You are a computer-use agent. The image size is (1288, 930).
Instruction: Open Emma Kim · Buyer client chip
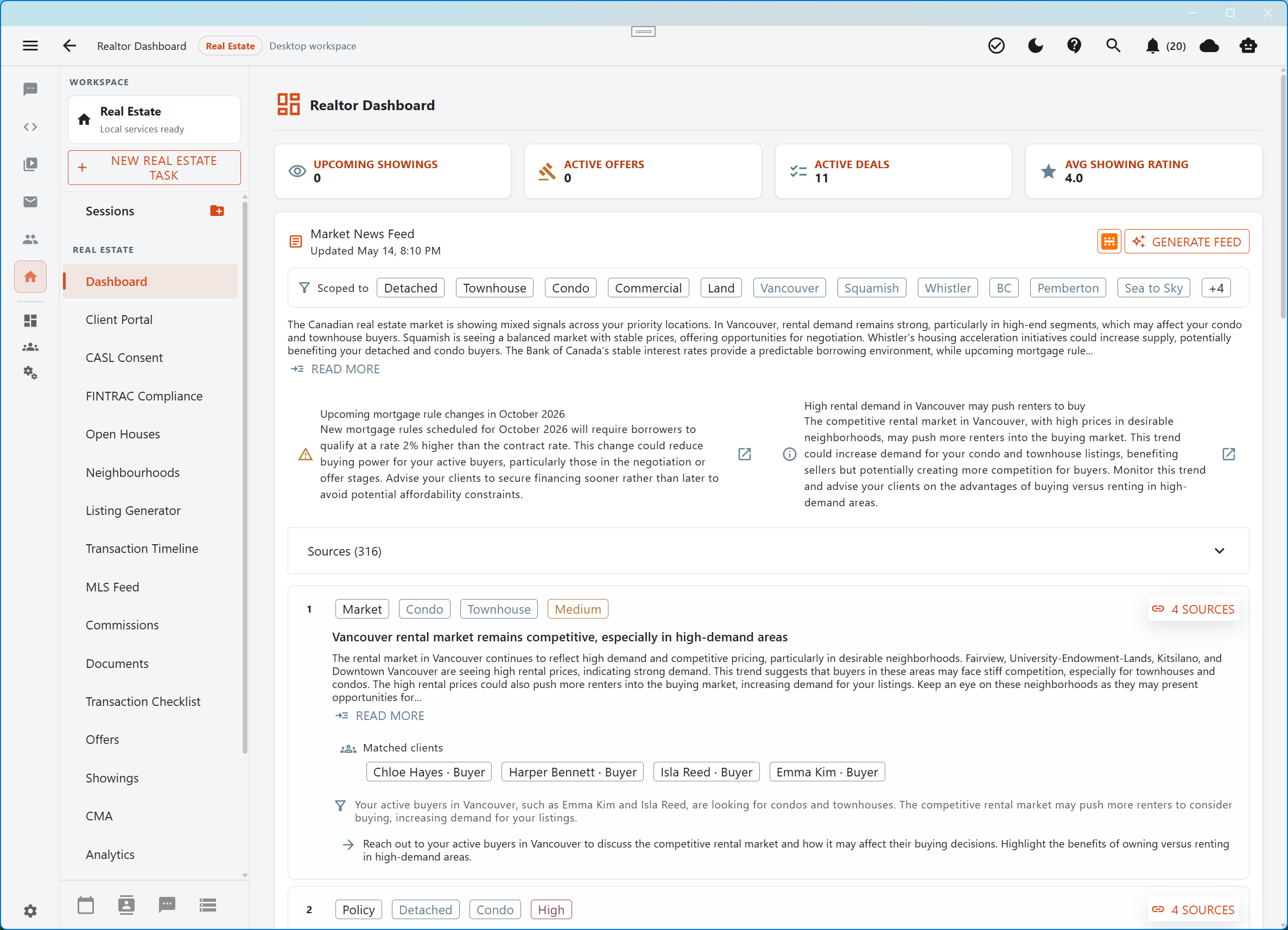[827, 772]
